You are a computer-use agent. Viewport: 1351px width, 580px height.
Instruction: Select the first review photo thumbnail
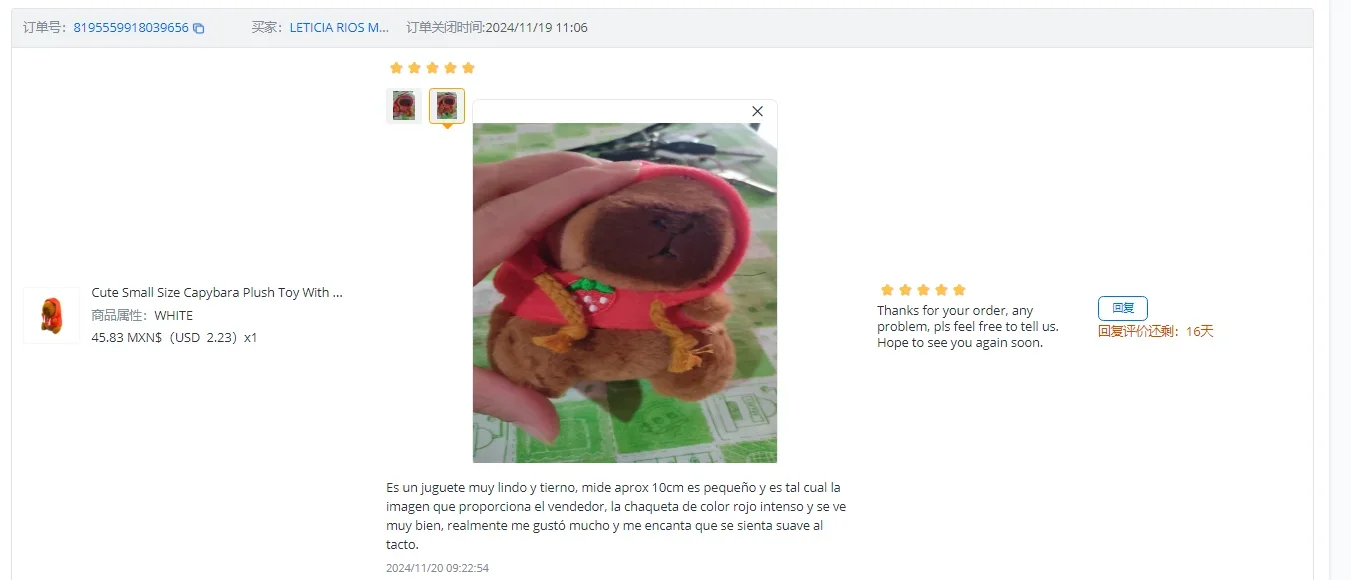(404, 106)
